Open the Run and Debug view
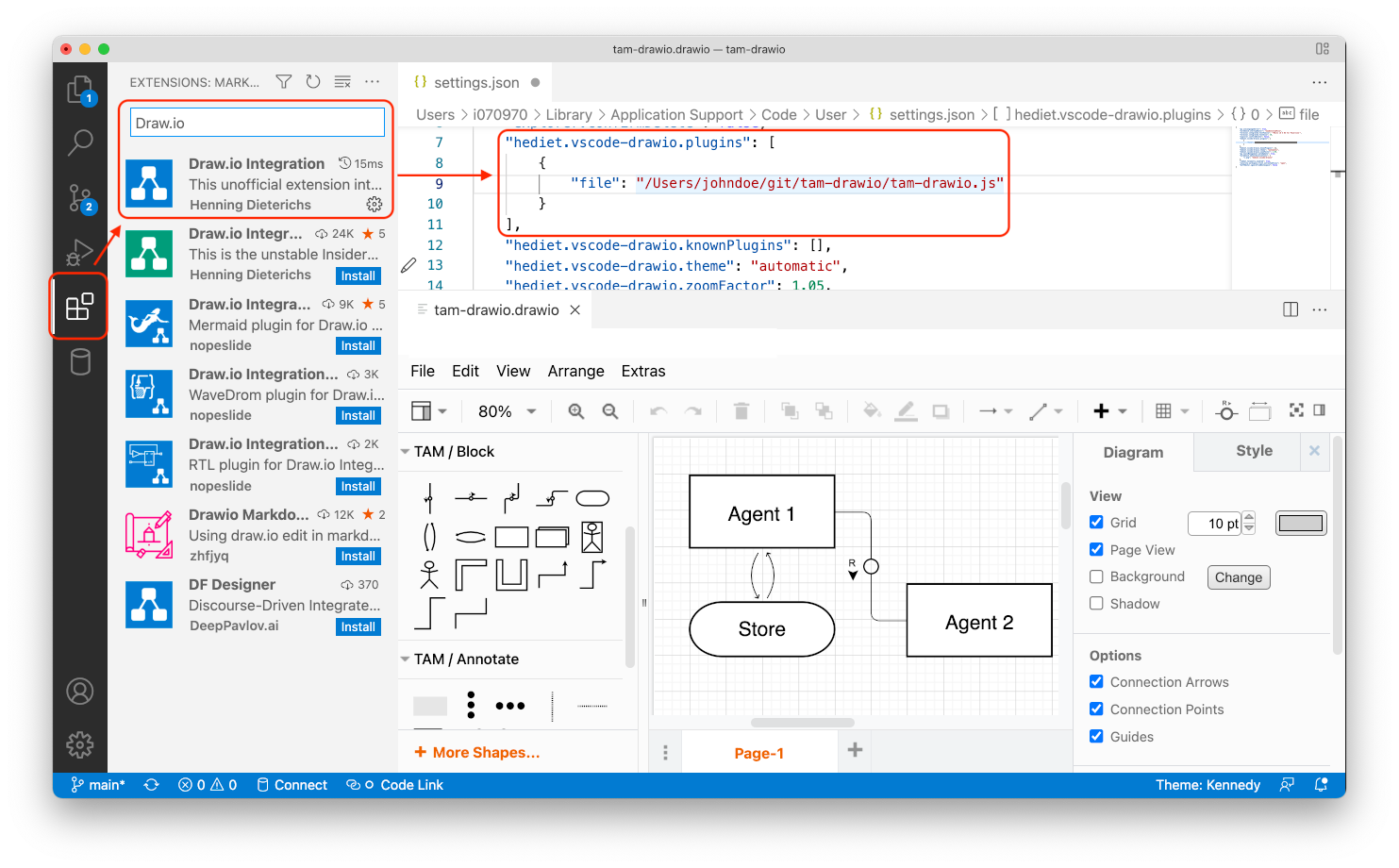This screenshot has height=868, width=1399. [x=80, y=252]
